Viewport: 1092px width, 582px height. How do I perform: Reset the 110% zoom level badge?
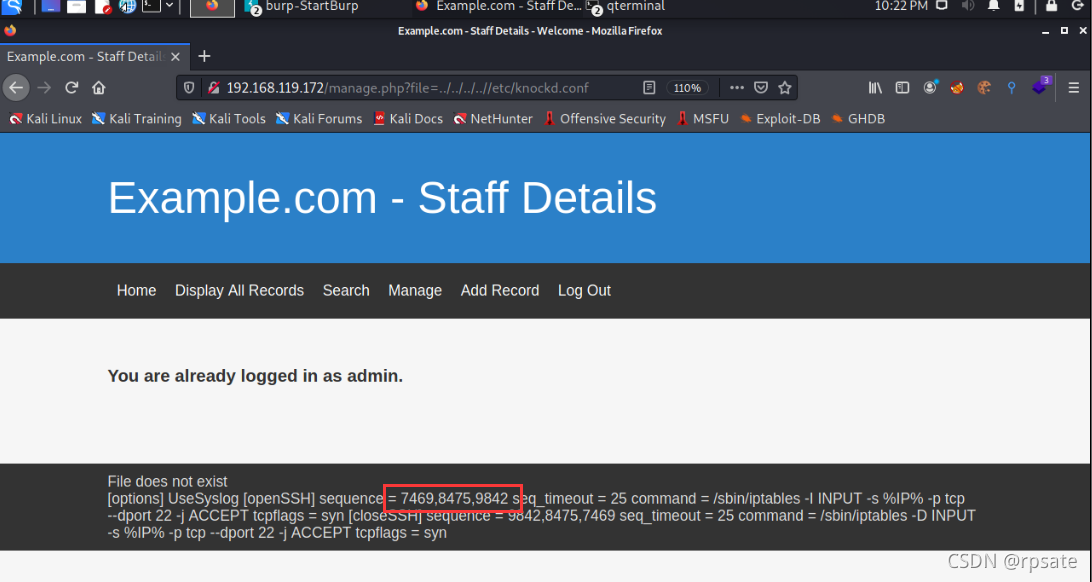687,88
